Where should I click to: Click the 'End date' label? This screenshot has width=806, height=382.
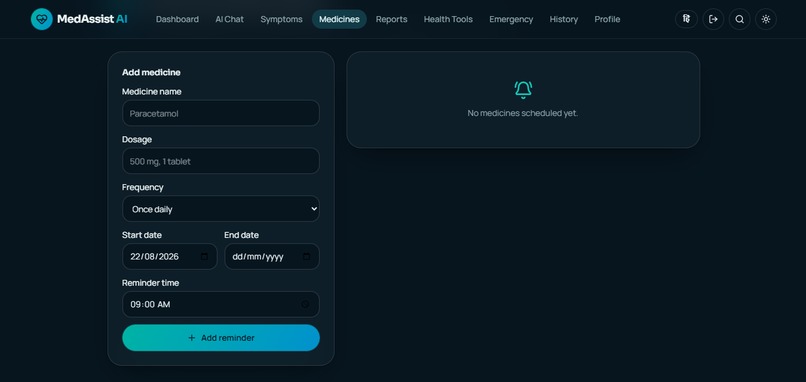tap(242, 235)
